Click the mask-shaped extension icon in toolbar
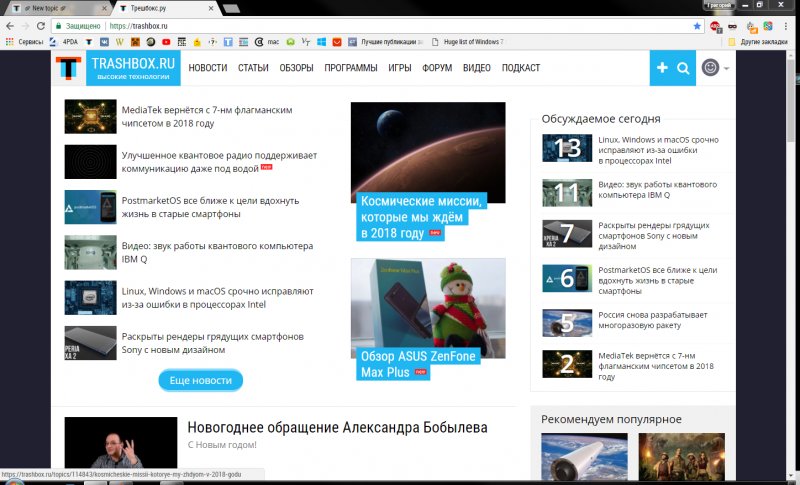Screen dimensions: 800x485 (x=733, y=26)
